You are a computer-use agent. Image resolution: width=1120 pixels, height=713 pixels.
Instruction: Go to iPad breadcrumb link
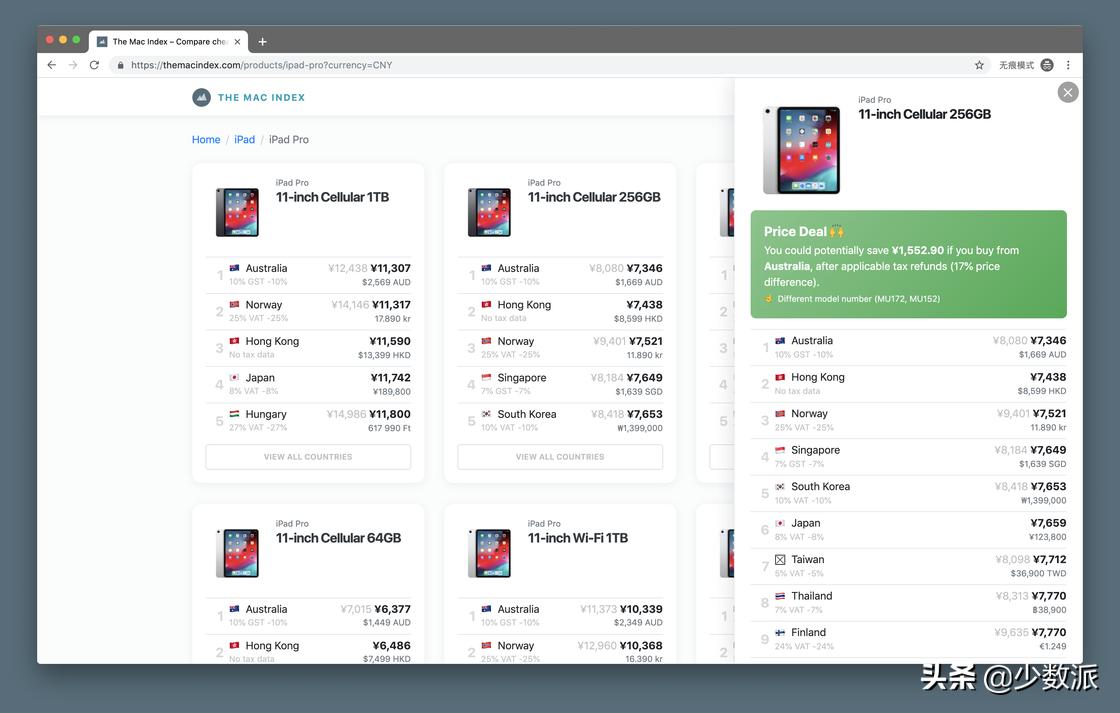pos(244,139)
